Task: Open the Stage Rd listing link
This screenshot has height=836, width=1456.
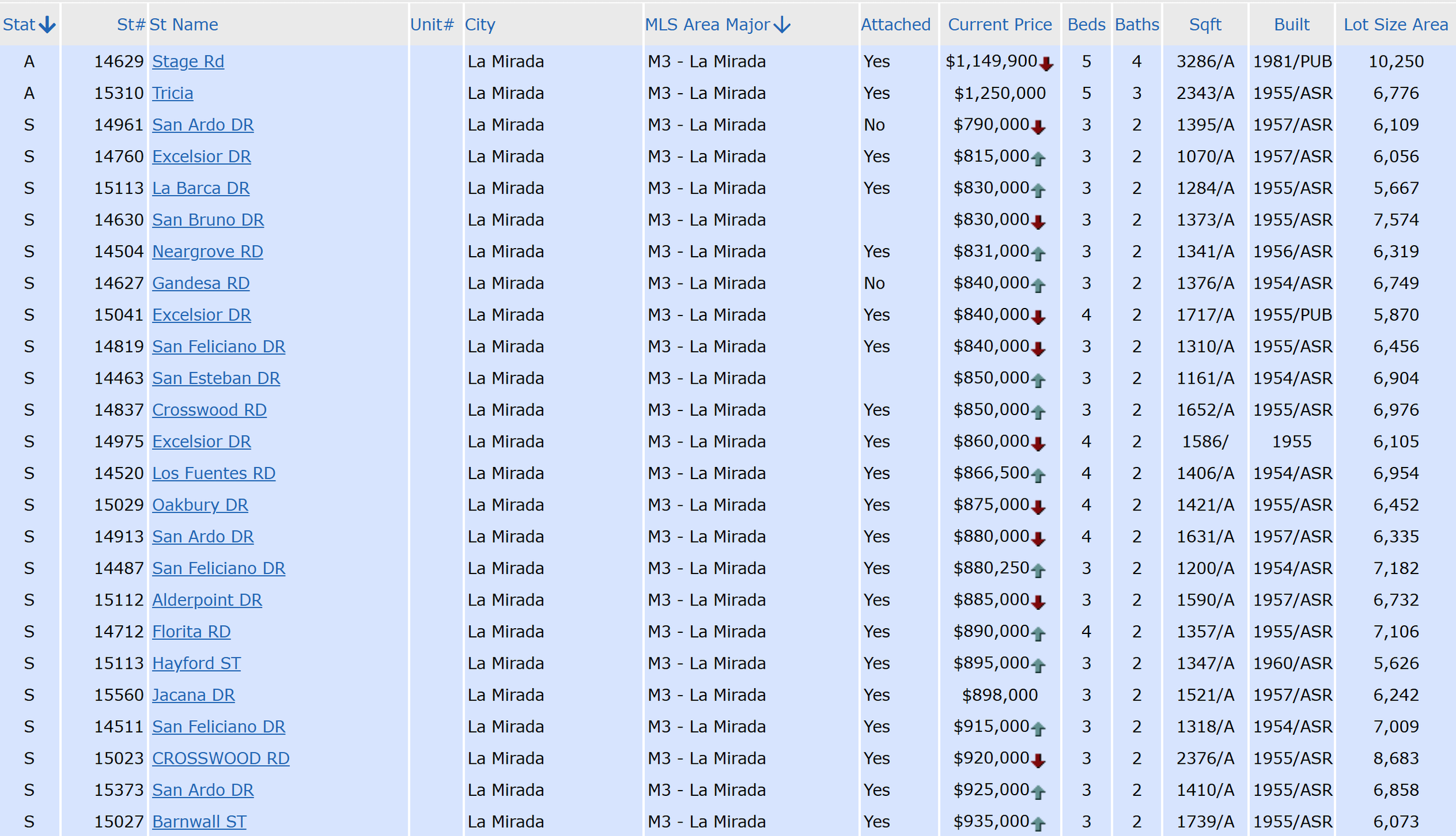Action: (x=188, y=61)
